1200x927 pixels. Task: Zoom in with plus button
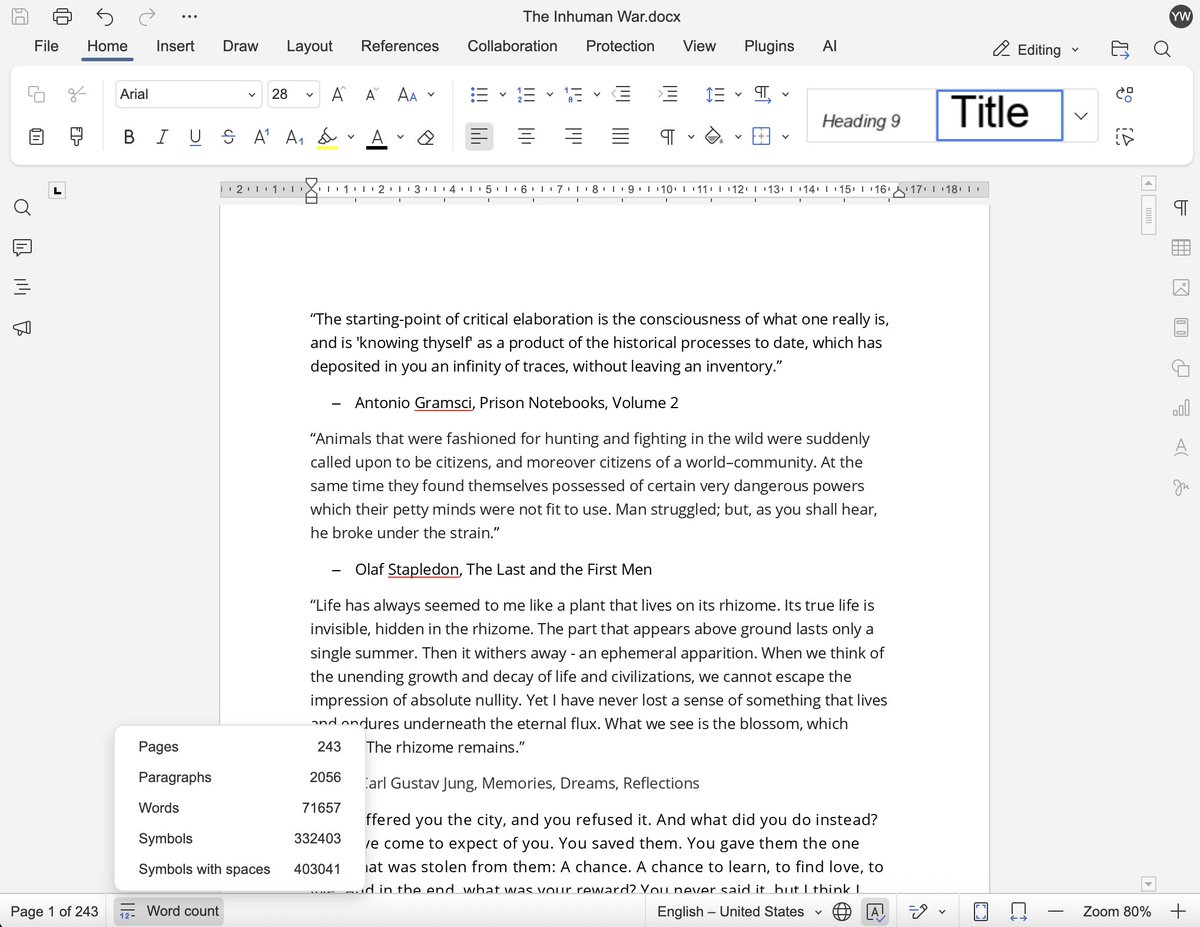coord(1177,911)
